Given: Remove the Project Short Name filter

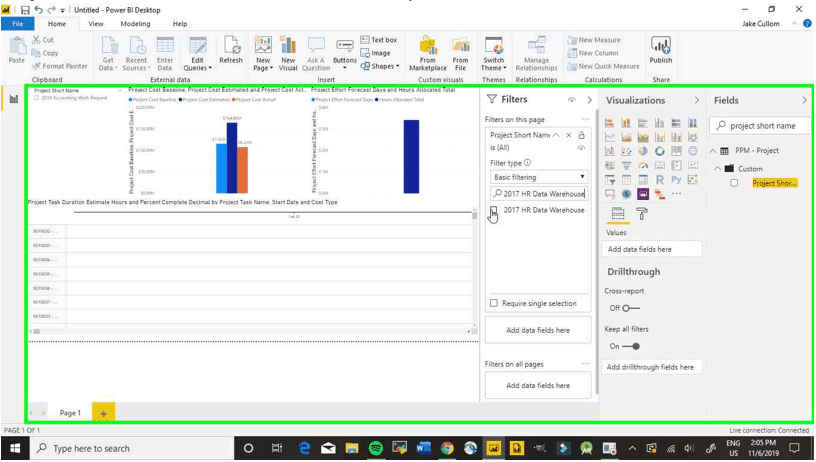Looking at the screenshot, I should click(x=569, y=135).
